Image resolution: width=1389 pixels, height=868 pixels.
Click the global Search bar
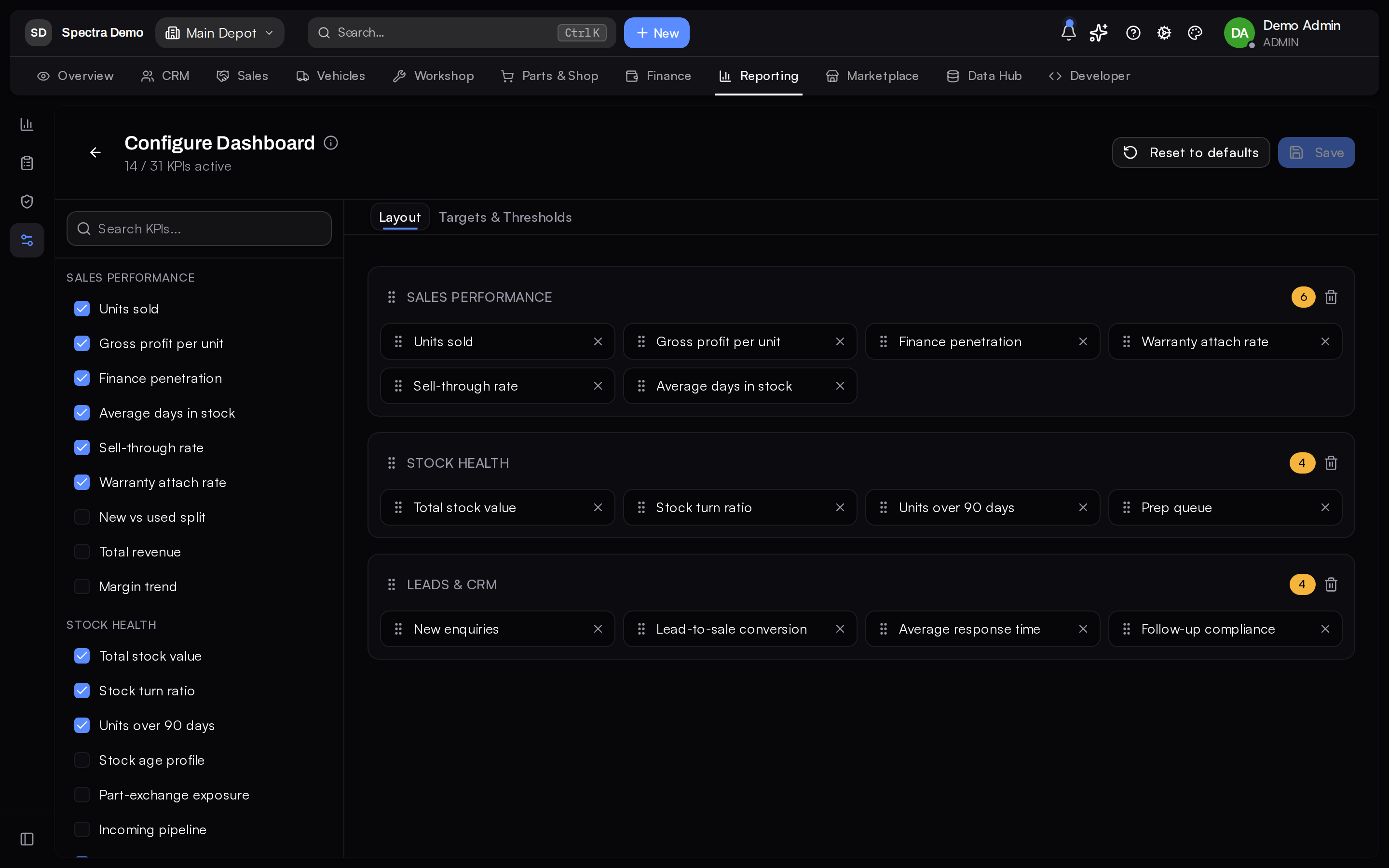click(462, 33)
